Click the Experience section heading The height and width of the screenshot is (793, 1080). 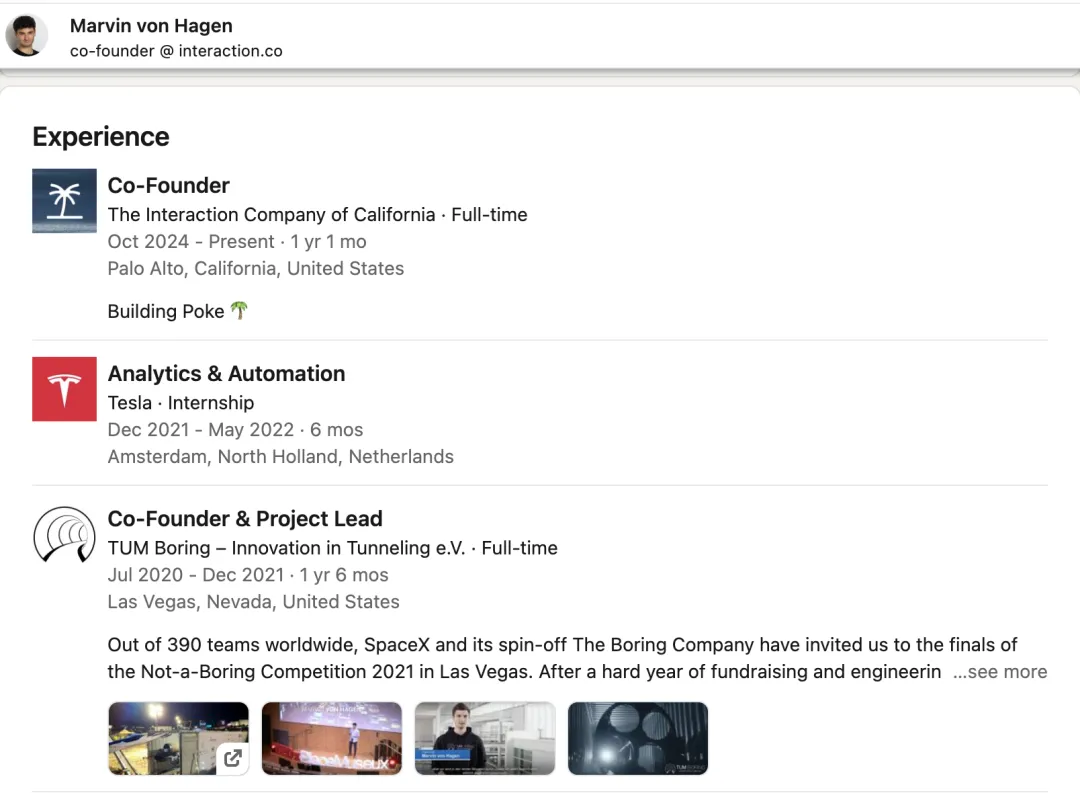101,136
